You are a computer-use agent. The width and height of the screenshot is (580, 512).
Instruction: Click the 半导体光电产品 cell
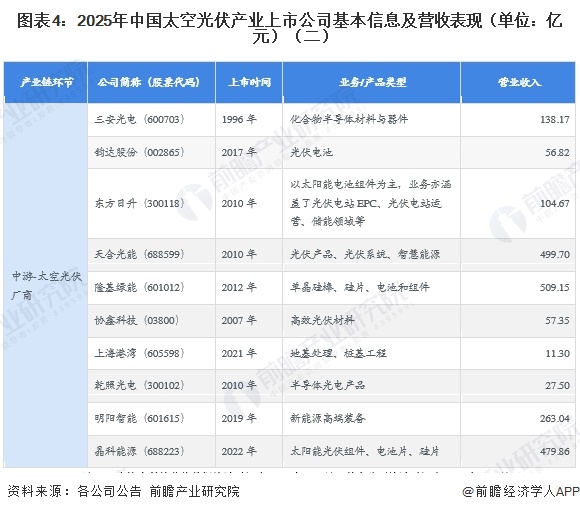[372, 385]
